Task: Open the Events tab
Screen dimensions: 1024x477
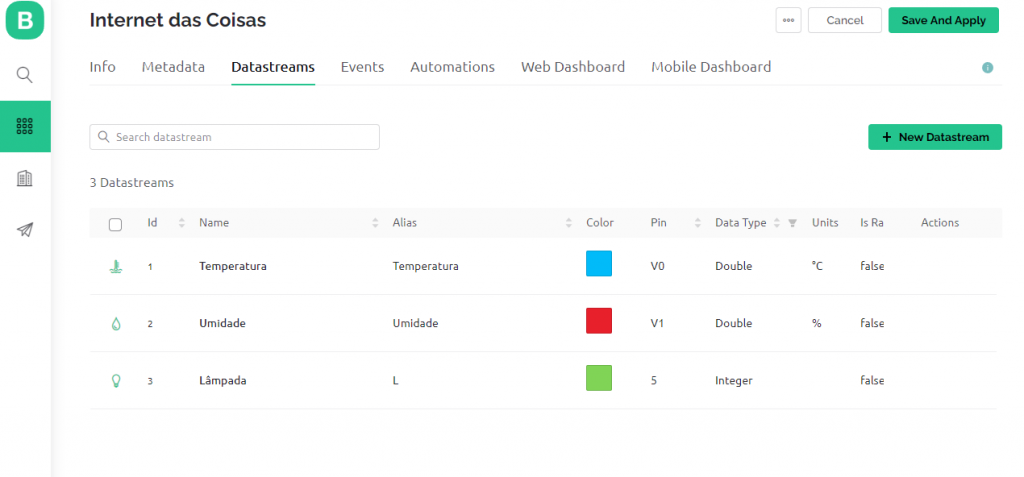Action: [x=362, y=67]
